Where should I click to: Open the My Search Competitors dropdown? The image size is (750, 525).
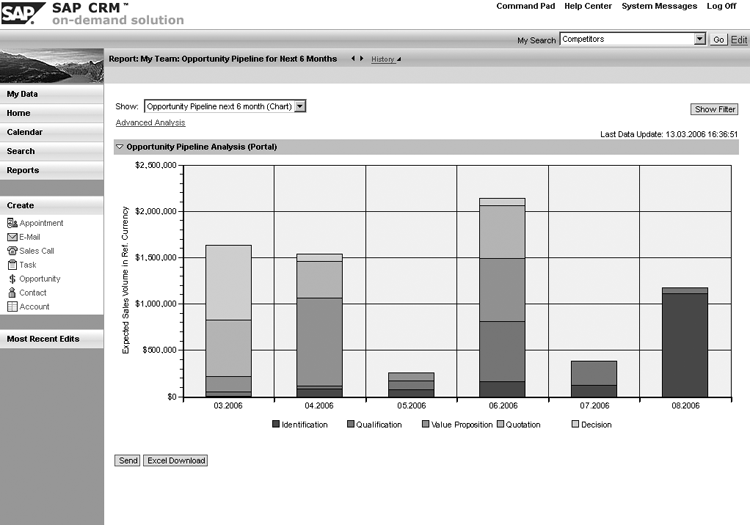700,39
